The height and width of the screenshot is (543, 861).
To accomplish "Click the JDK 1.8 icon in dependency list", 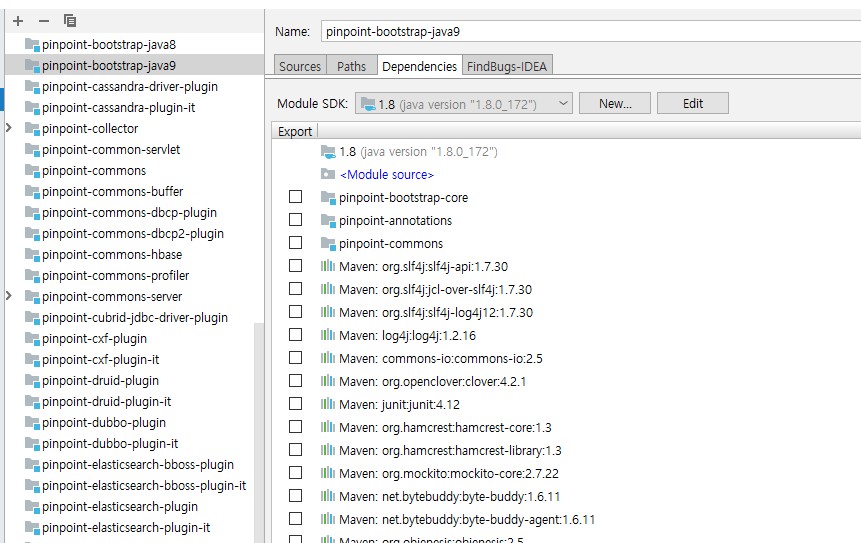I will coord(328,152).
